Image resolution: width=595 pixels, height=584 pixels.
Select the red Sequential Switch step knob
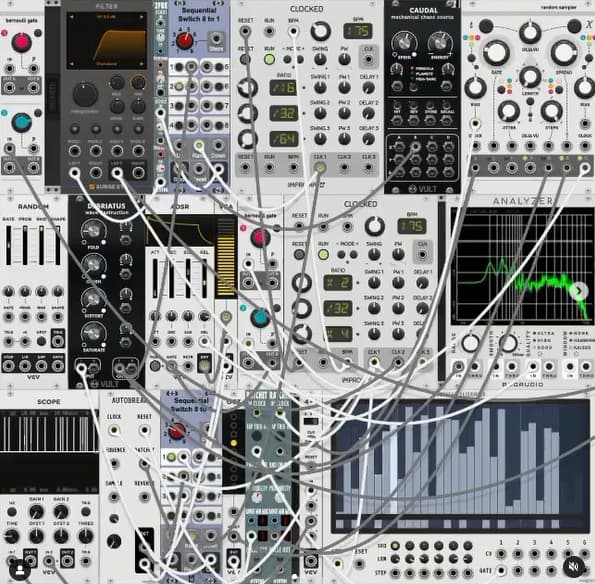point(184,41)
